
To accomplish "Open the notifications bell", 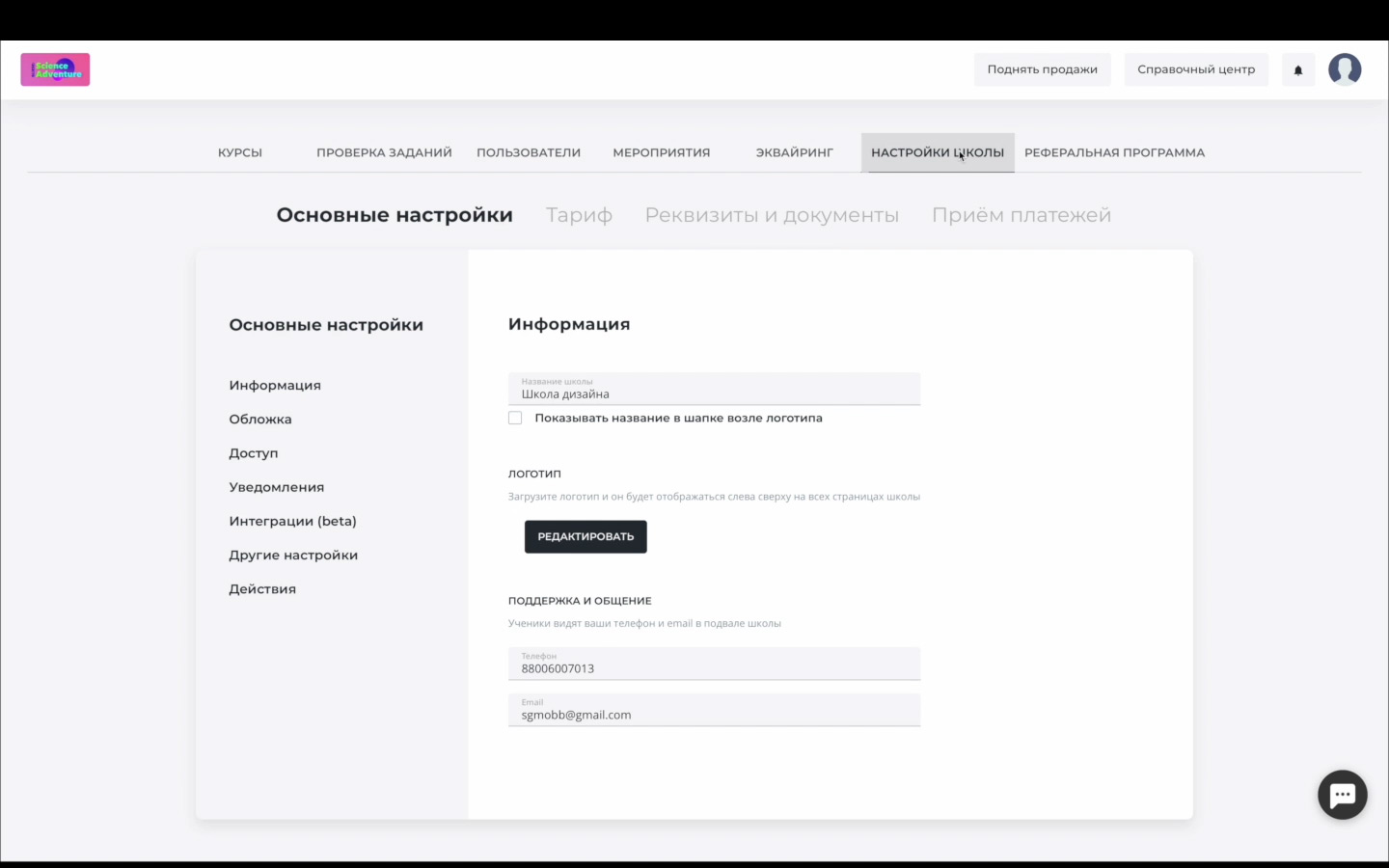I will tap(1297, 68).
